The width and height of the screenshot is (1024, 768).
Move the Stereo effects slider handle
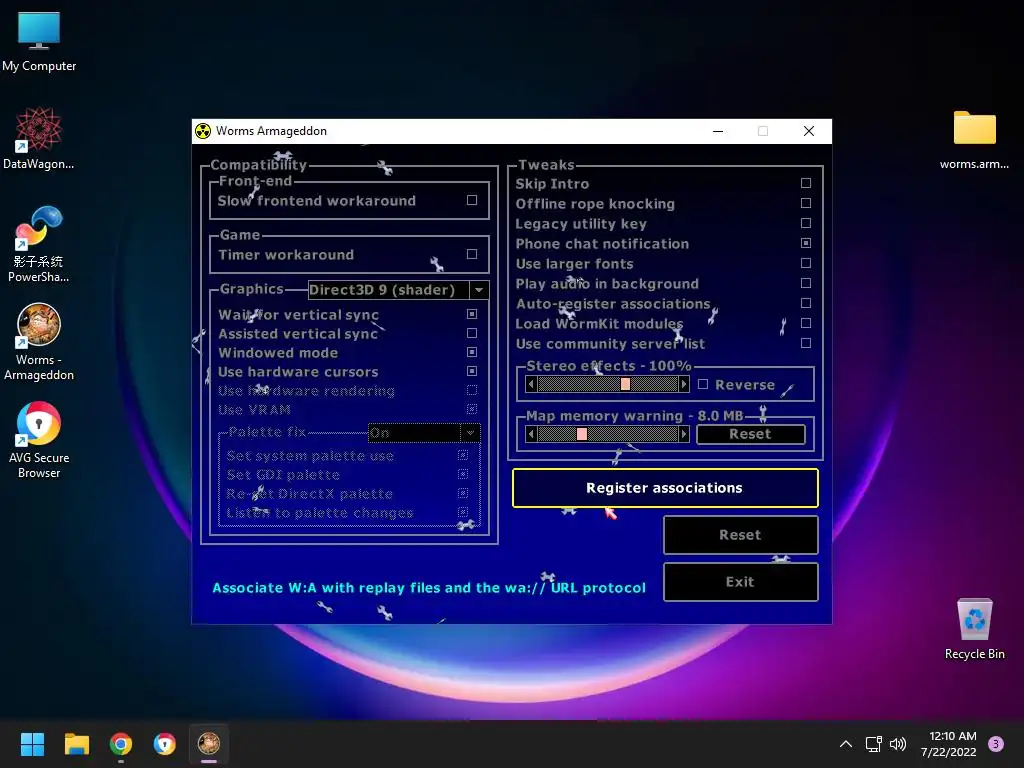coord(625,384)
